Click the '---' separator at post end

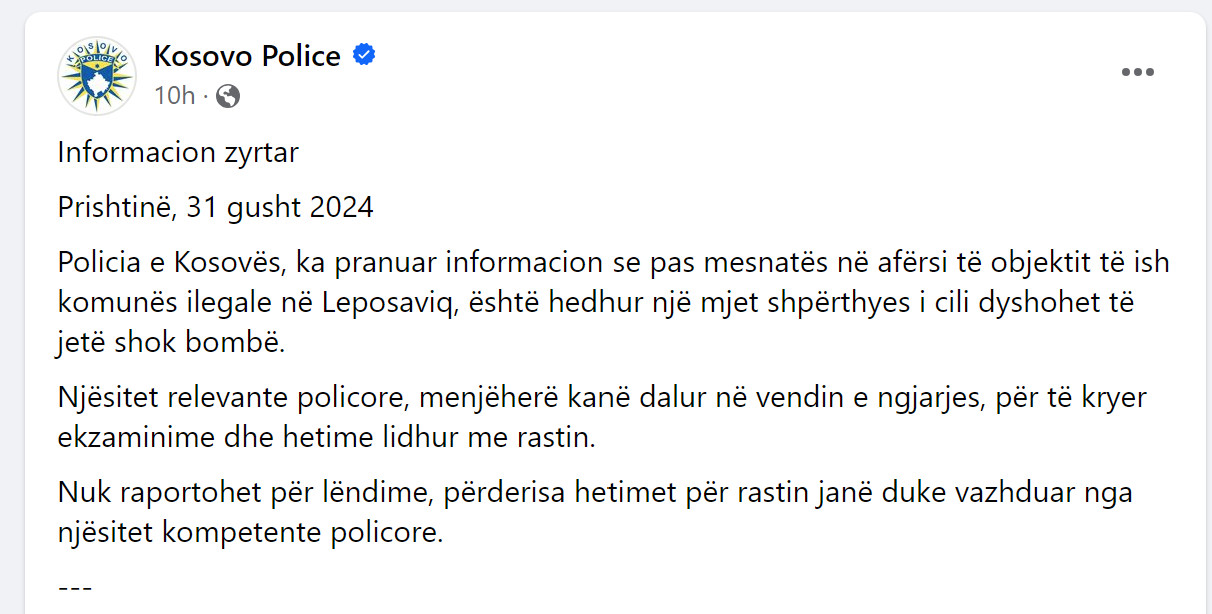click(75, 586)
